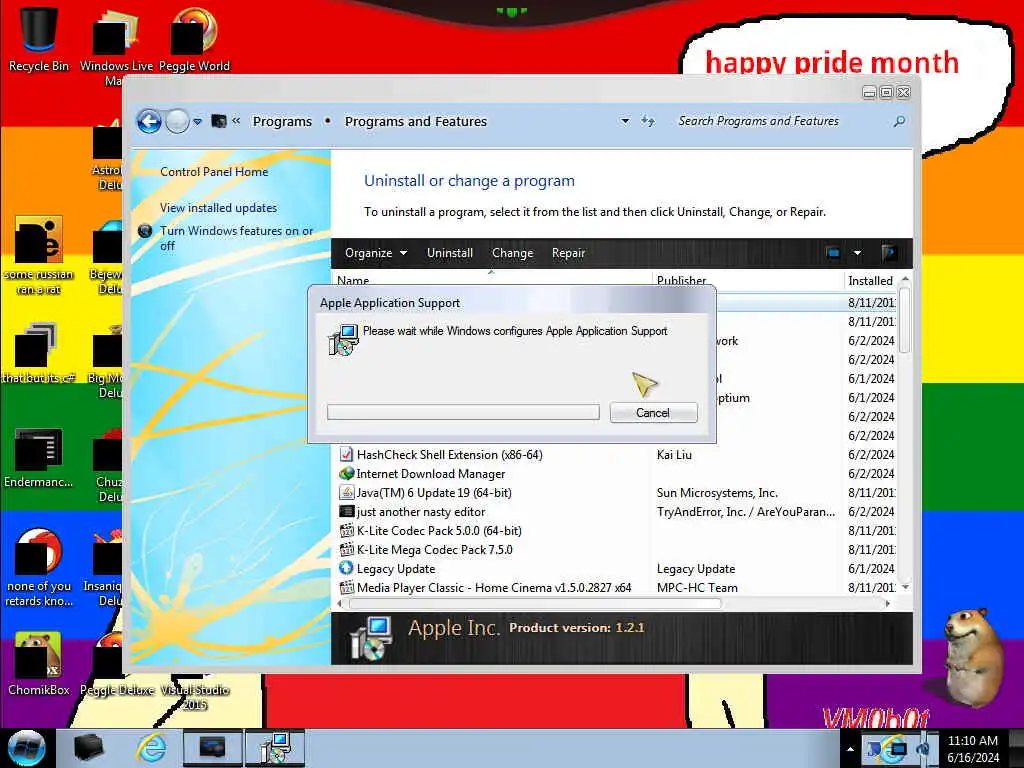1024x768 pixels.
Task: Click the Forward navigation arrow button
Action: point(177,121)
